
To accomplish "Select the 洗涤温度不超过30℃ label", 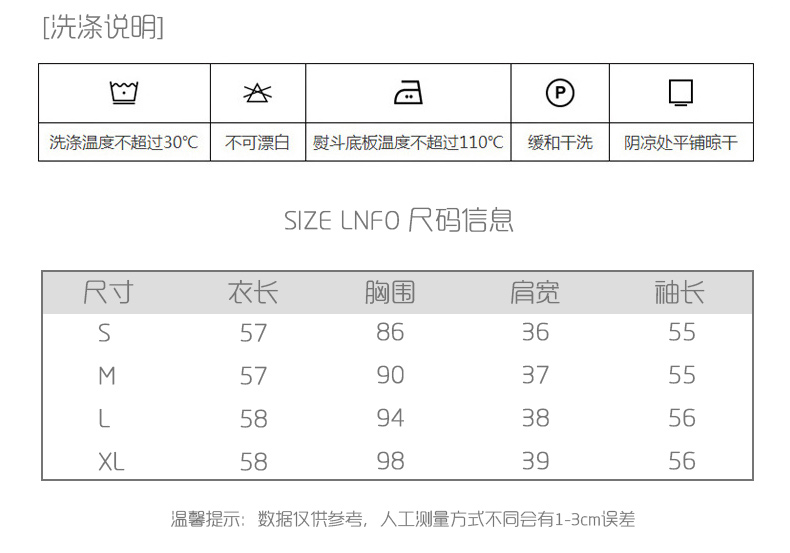I will 124,143.
